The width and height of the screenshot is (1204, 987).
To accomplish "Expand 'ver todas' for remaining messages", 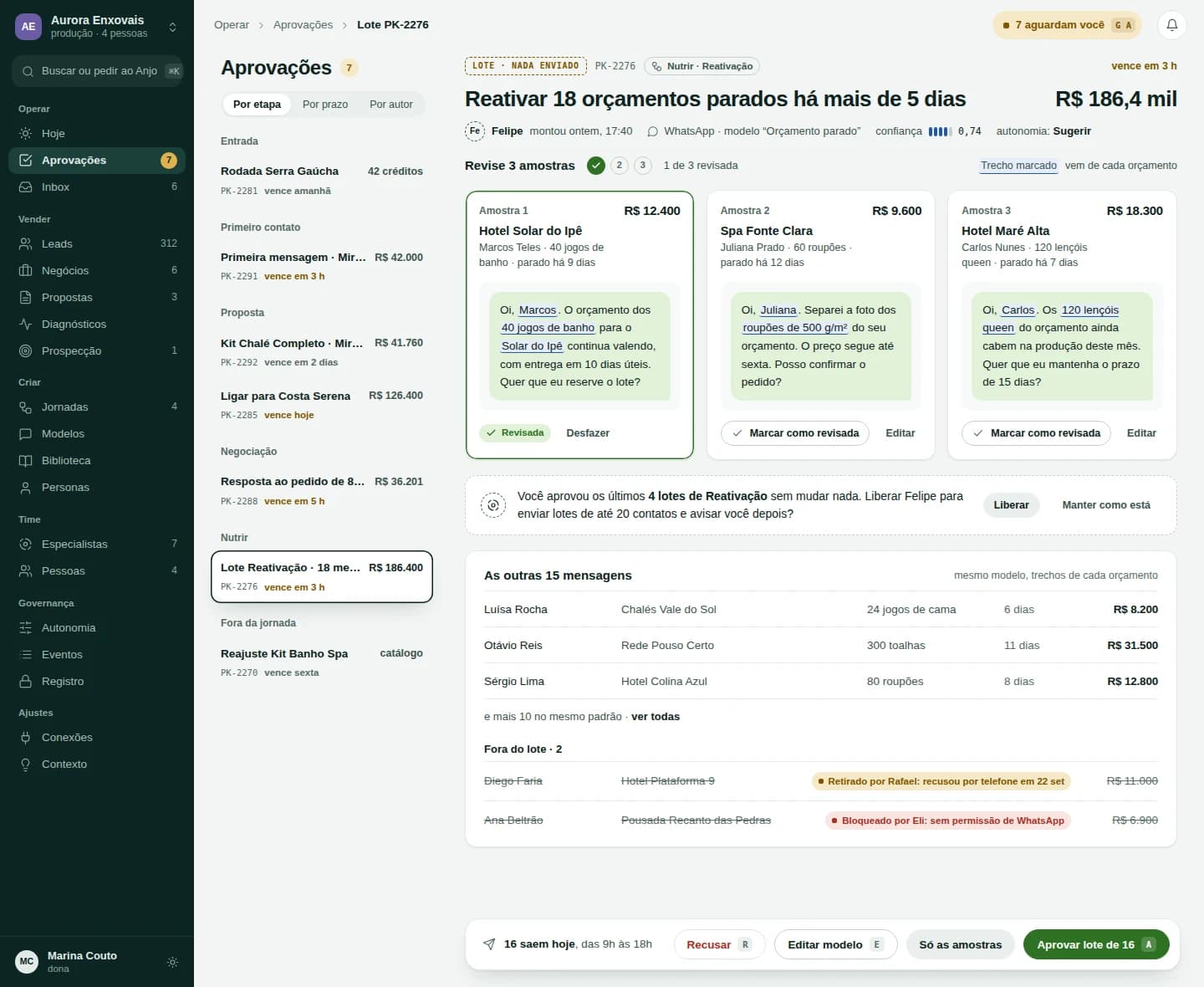I will tap(656, 717).
